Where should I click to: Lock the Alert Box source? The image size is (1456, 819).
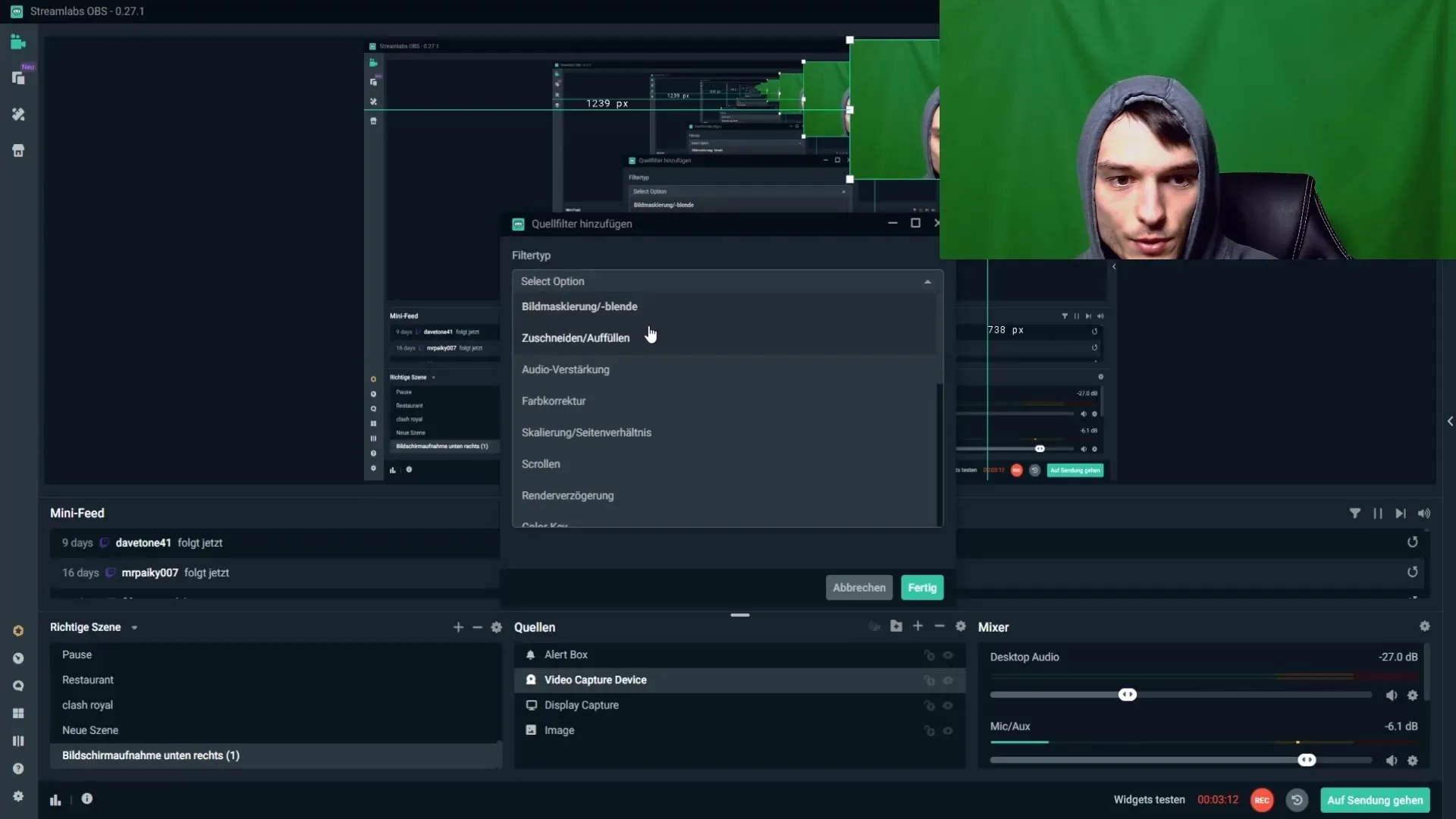click(929, 655)
